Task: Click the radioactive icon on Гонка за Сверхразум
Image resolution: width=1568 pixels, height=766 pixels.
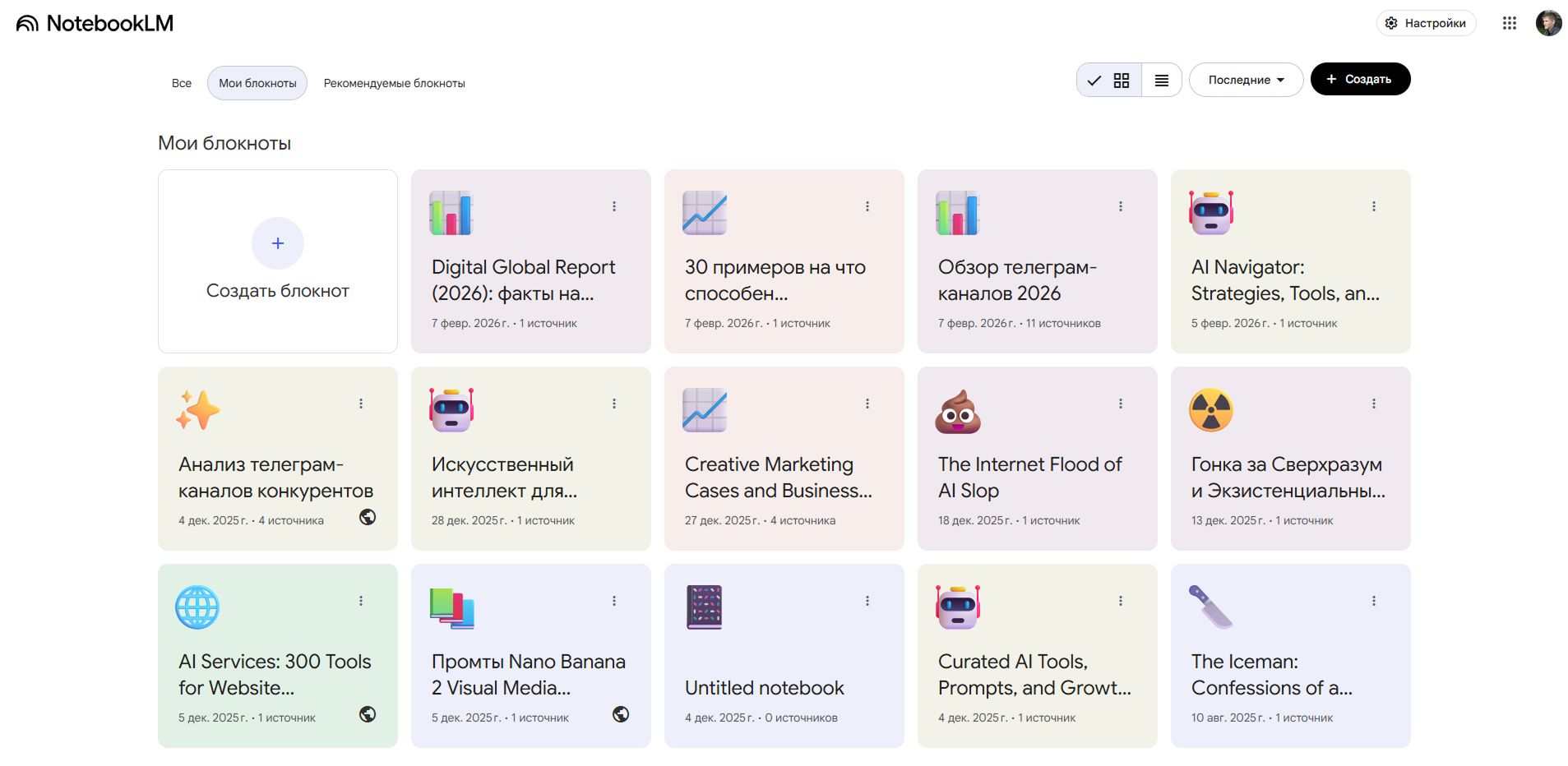Action: pos(1210,410)
